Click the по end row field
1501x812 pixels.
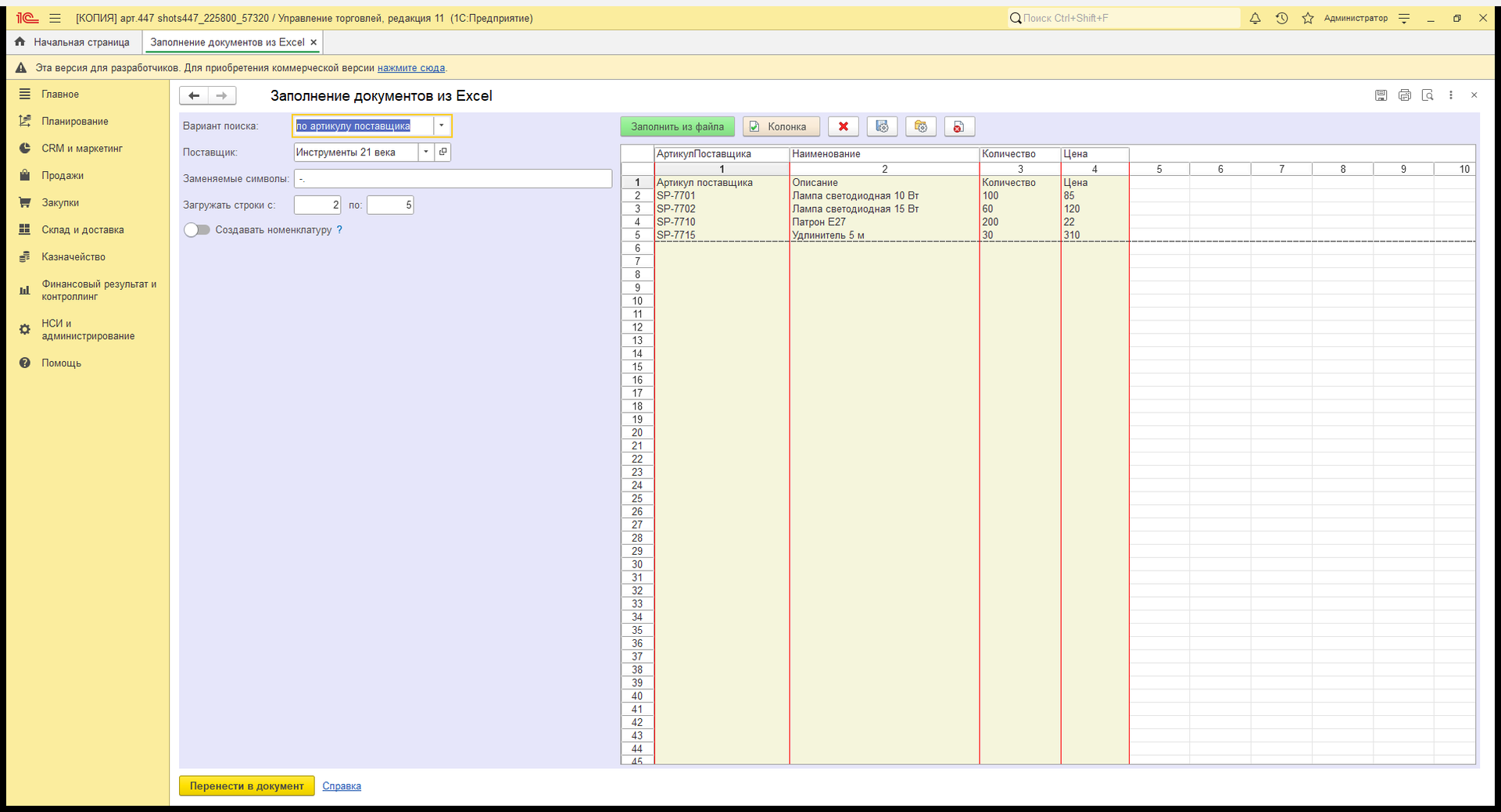click(390, 206)
